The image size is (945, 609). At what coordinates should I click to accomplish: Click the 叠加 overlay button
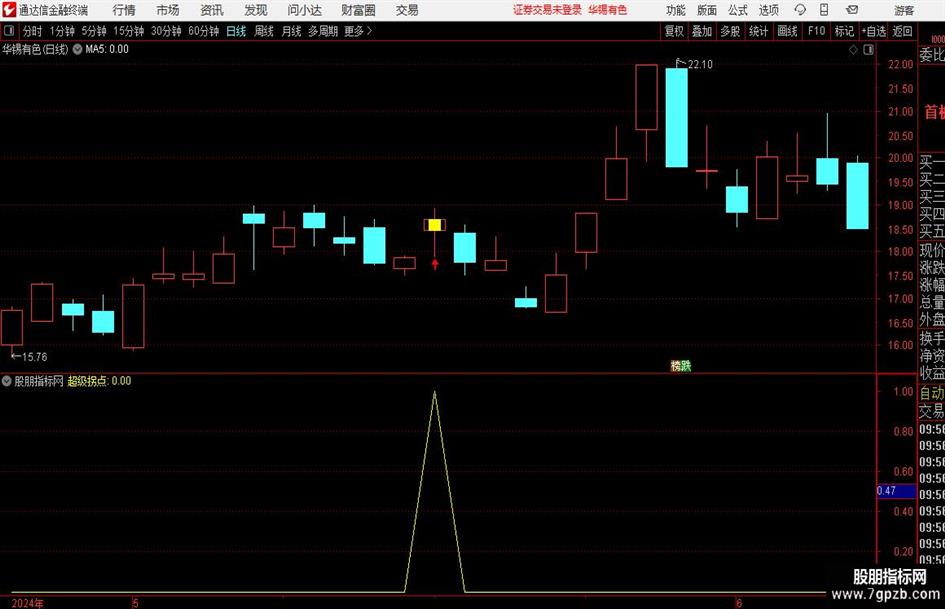[702, 31]
